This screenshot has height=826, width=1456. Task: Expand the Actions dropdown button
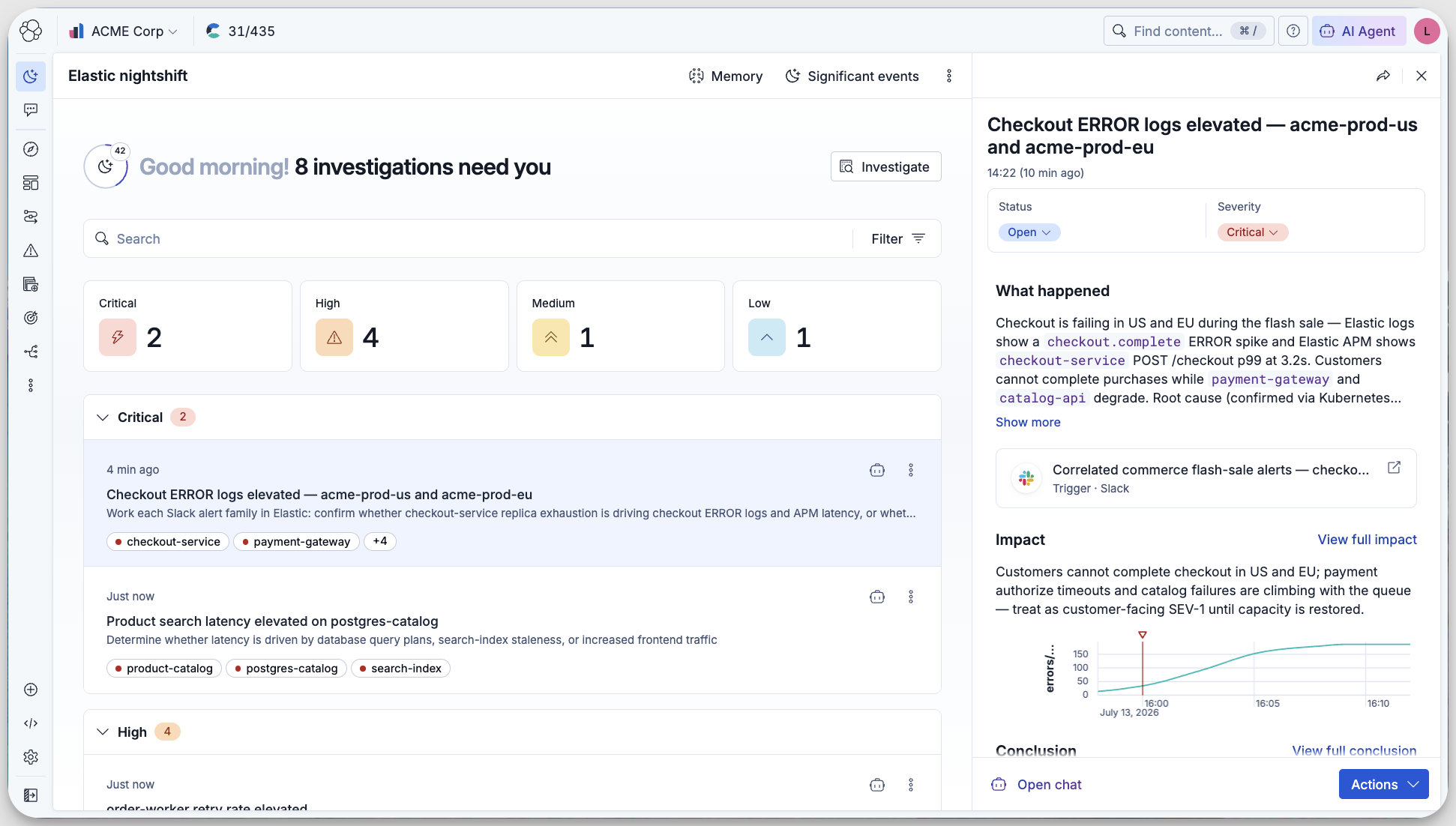tap(1383, 784)
